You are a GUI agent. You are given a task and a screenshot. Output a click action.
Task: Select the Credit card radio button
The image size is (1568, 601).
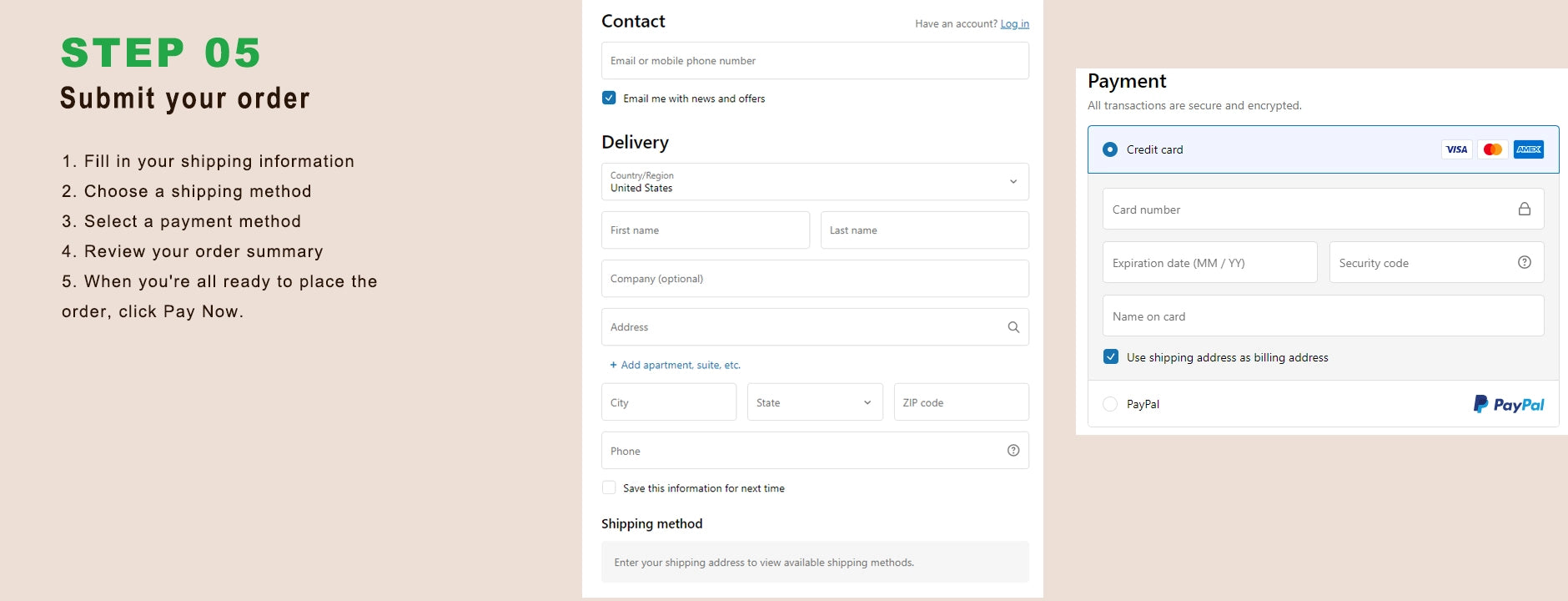tap(1110, 149)
